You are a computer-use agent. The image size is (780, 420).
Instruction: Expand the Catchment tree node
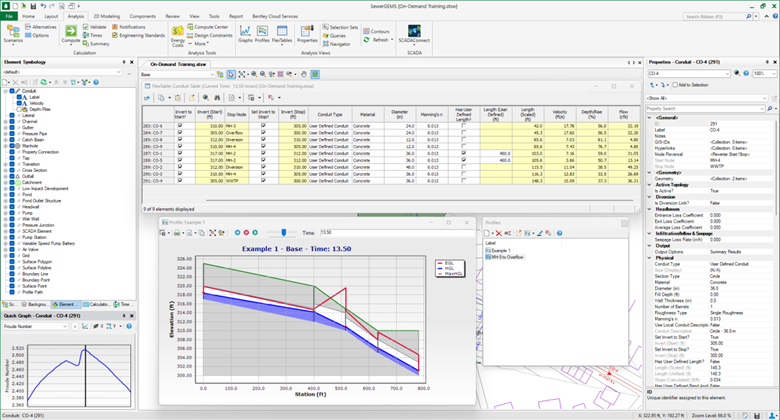coord(5,182)
